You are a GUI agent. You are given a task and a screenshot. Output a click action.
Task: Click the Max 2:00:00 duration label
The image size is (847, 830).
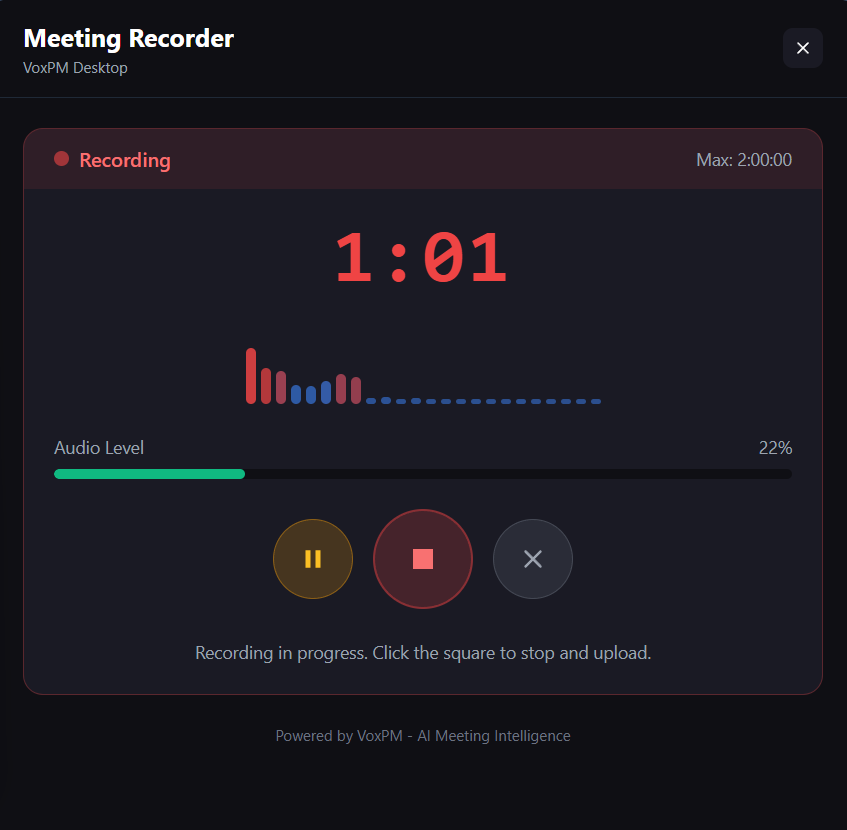point(743,159)
